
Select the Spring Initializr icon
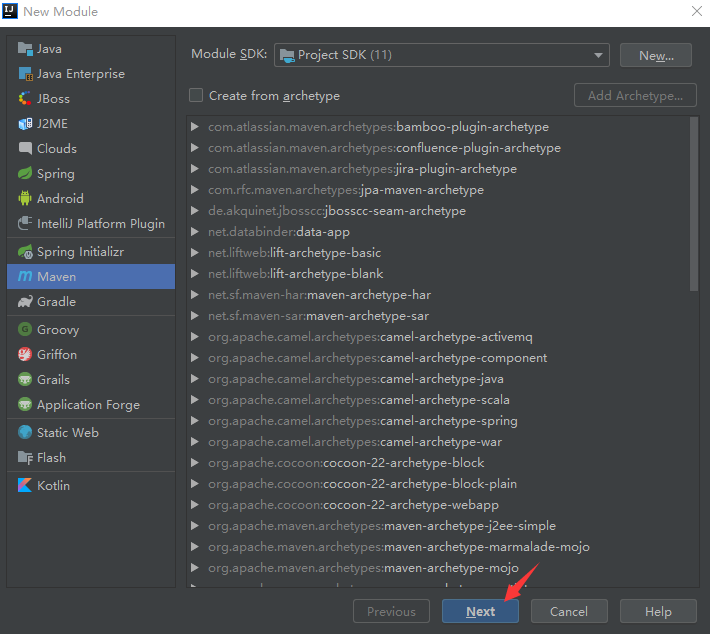pyautogui.click(x=25, y=252)
